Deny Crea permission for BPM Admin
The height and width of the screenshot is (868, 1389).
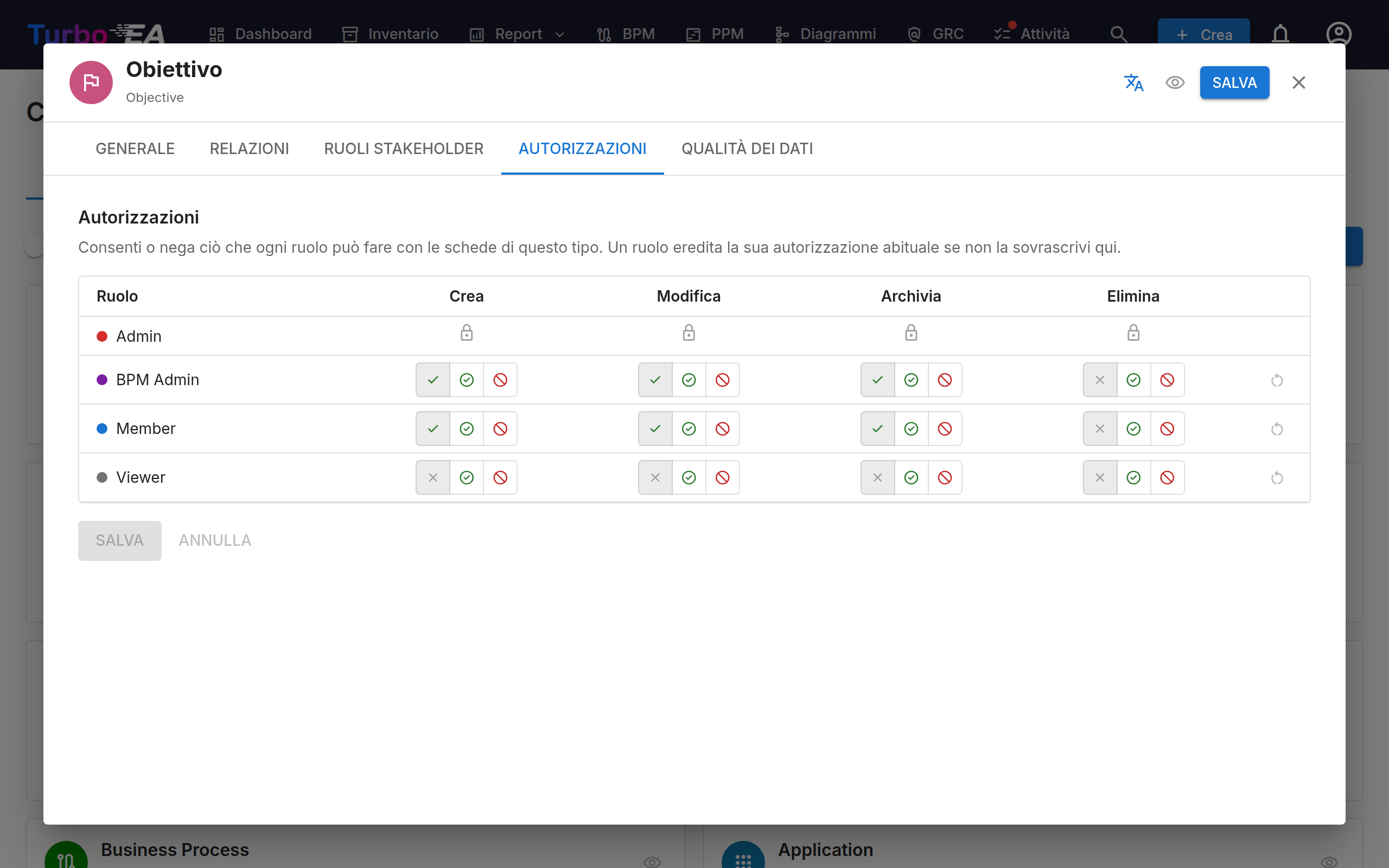coord(500,380)
